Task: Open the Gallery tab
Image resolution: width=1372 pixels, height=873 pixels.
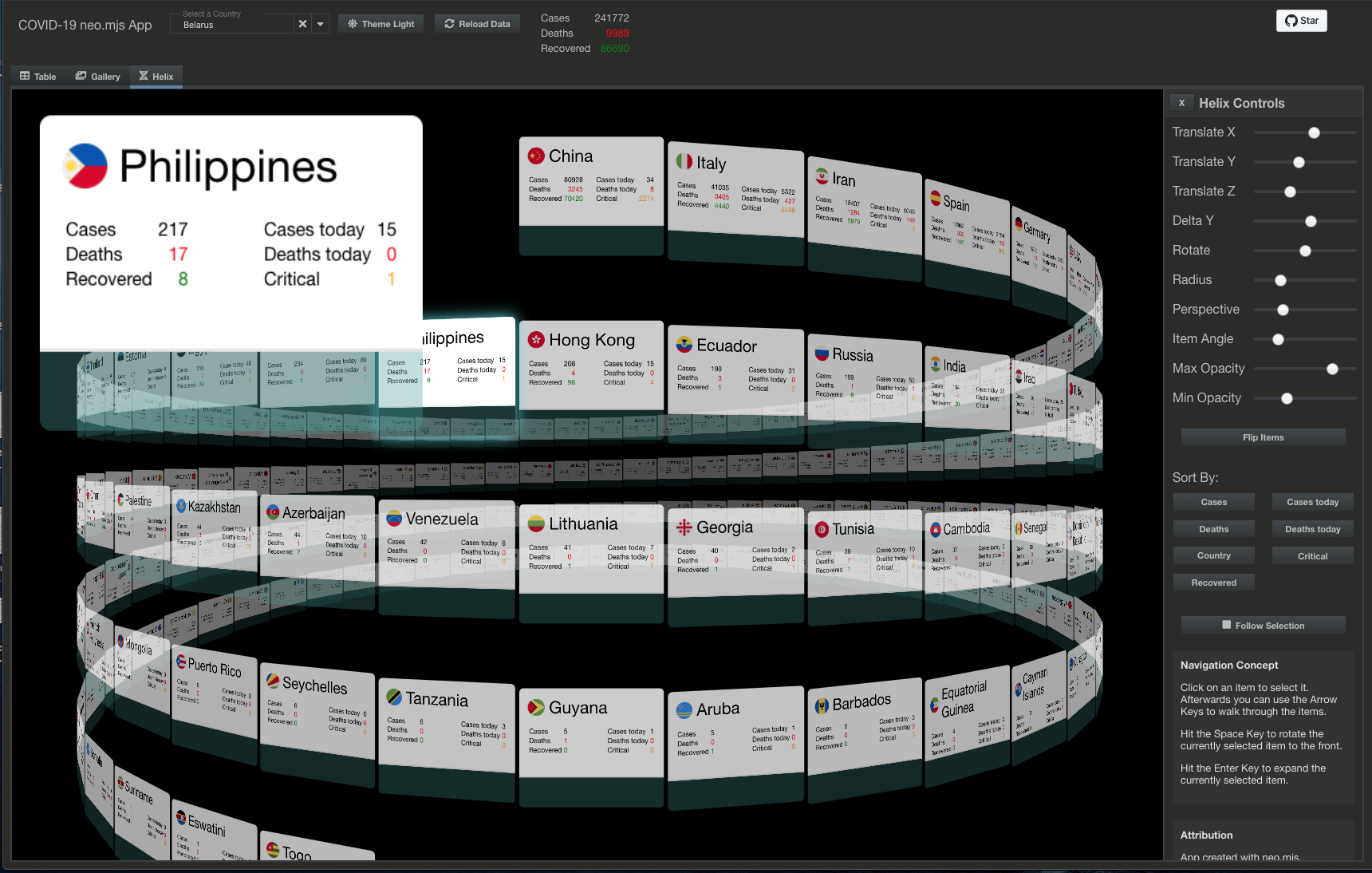Action: (97, 77)
